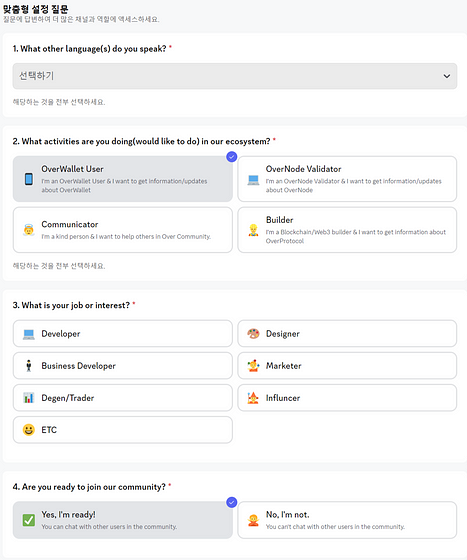Choose the Business Developer job option
This screenshot has height=560, width=467.
(123, 366)
